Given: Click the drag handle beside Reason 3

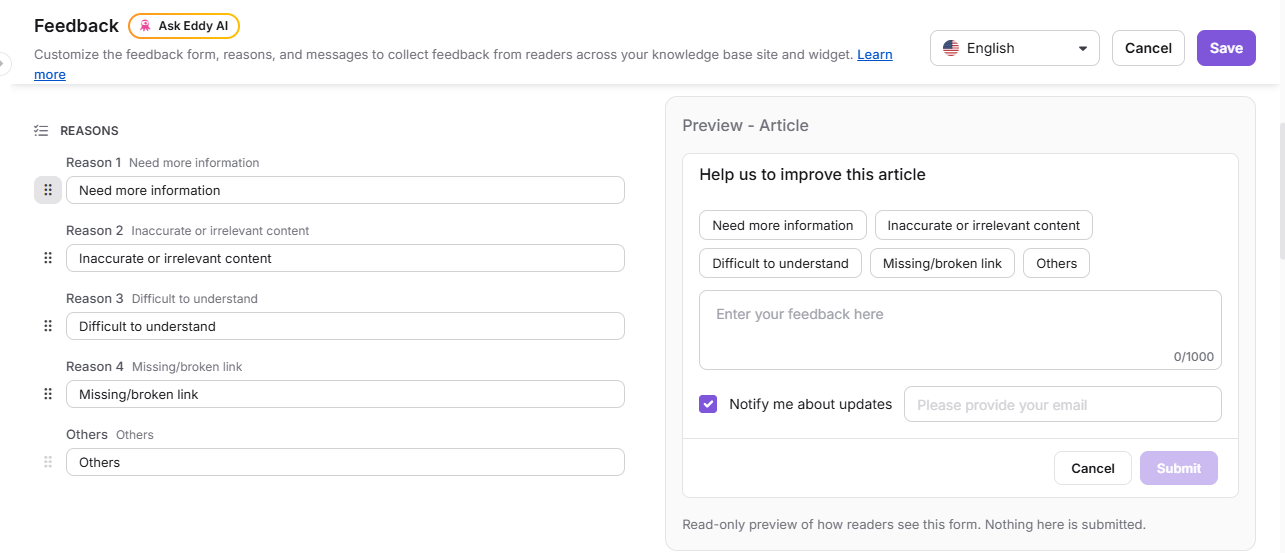Looking at the screenshot, I should point(47,326).
